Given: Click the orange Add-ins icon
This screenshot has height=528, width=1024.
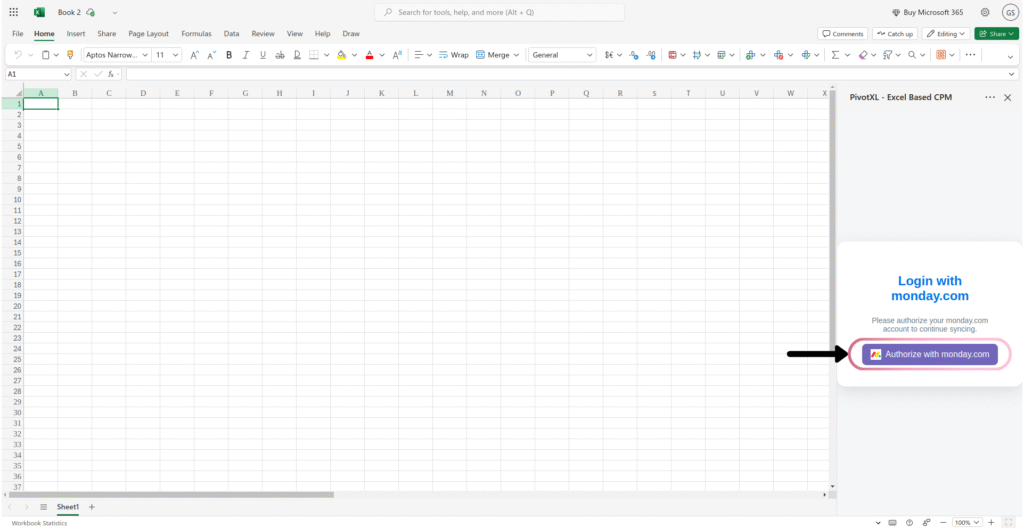Looking at the screenshot, I should coord(941,55).
